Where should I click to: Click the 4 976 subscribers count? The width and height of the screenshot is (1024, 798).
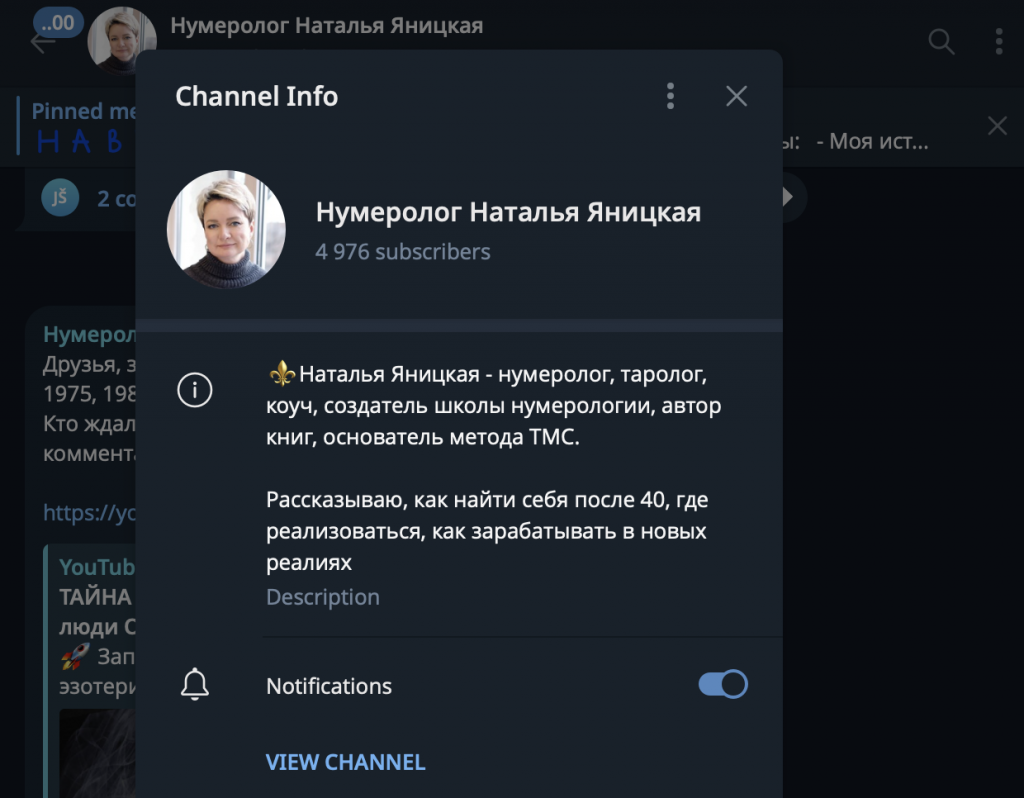point(403,252)
